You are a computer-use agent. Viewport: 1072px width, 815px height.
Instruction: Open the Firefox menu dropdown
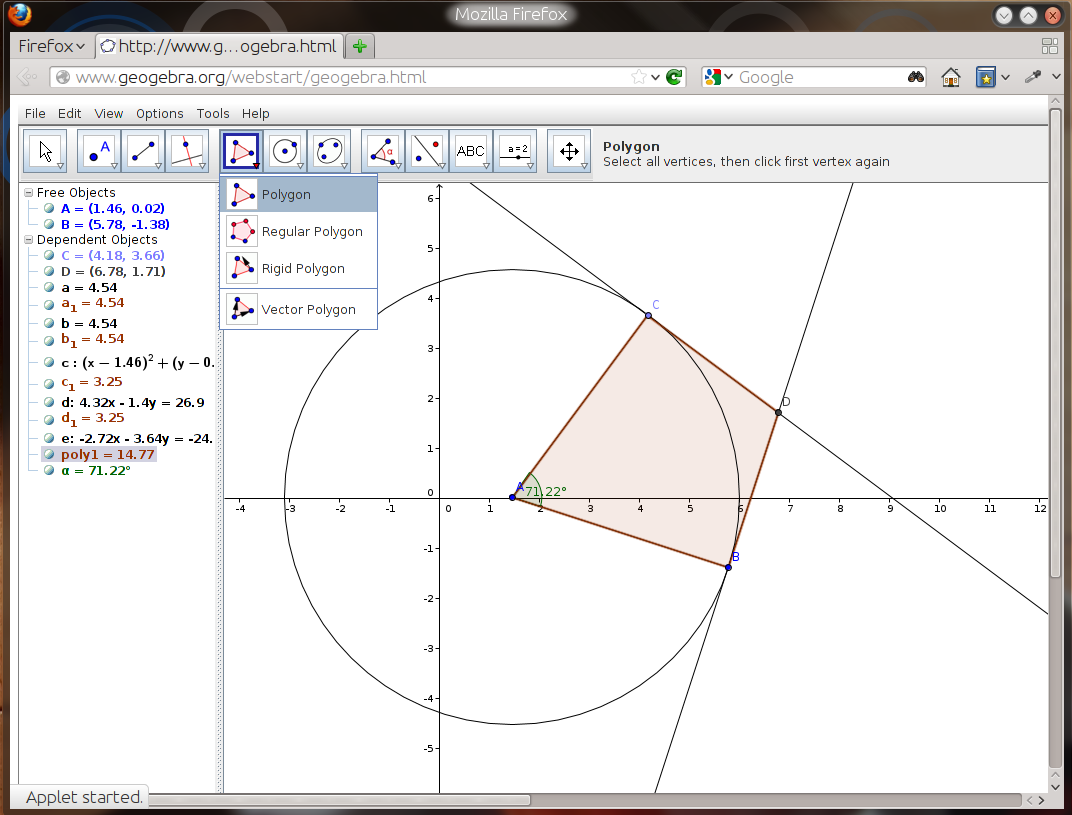pos(52,46)
